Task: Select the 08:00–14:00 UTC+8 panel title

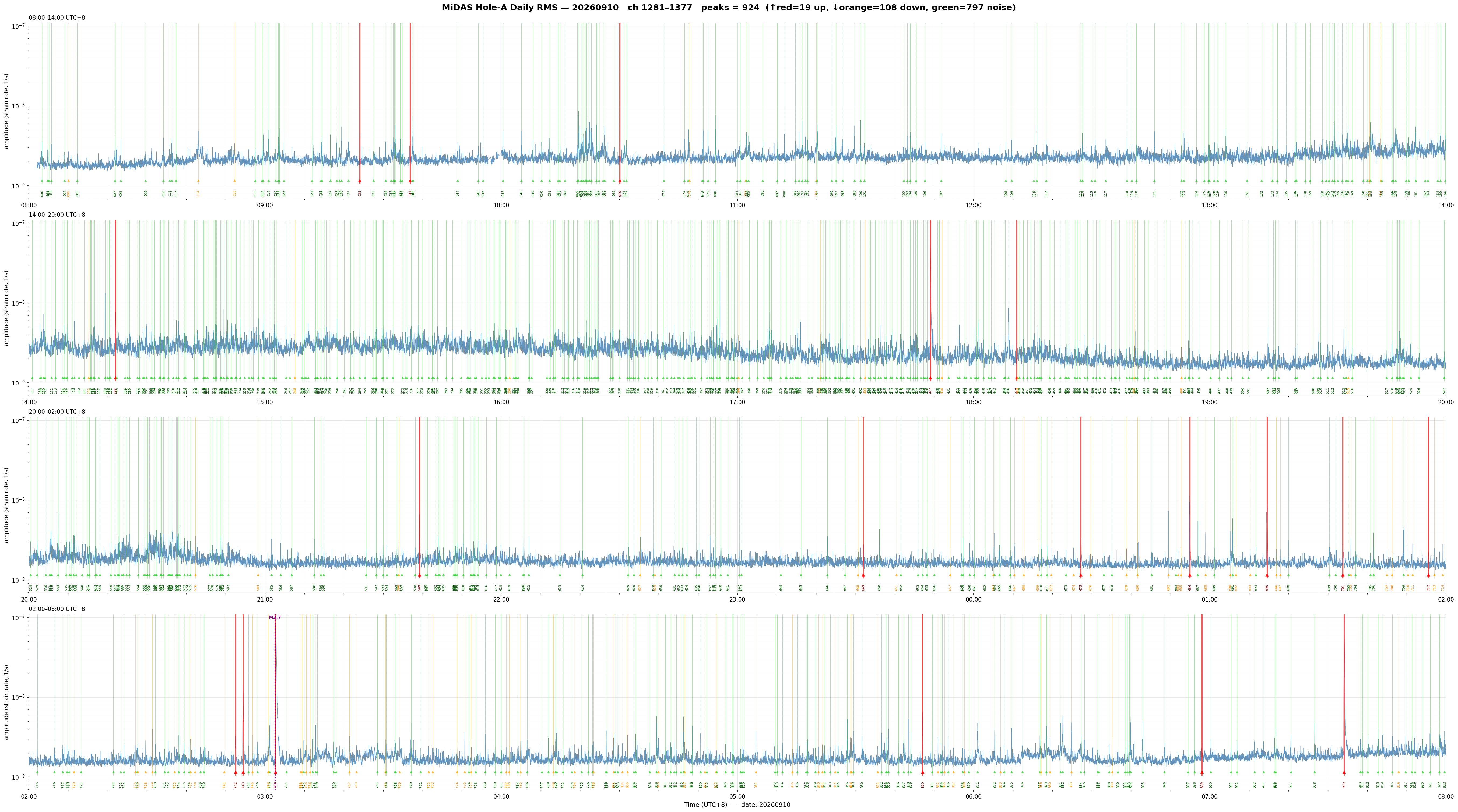Action: pyautogui.click(x=57, y=18)
